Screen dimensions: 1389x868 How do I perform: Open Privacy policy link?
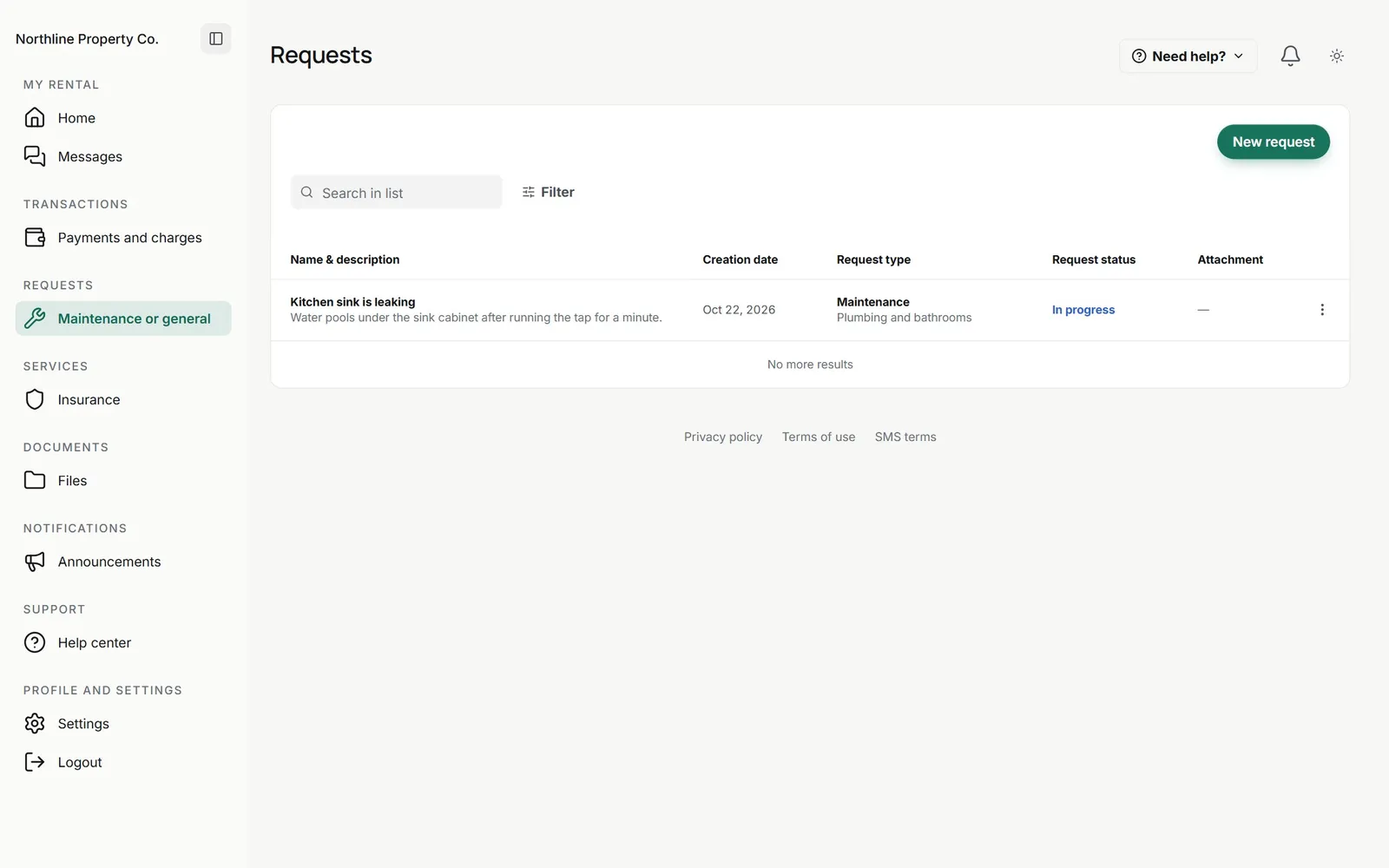pyautogui.click(x=723, y=437)
